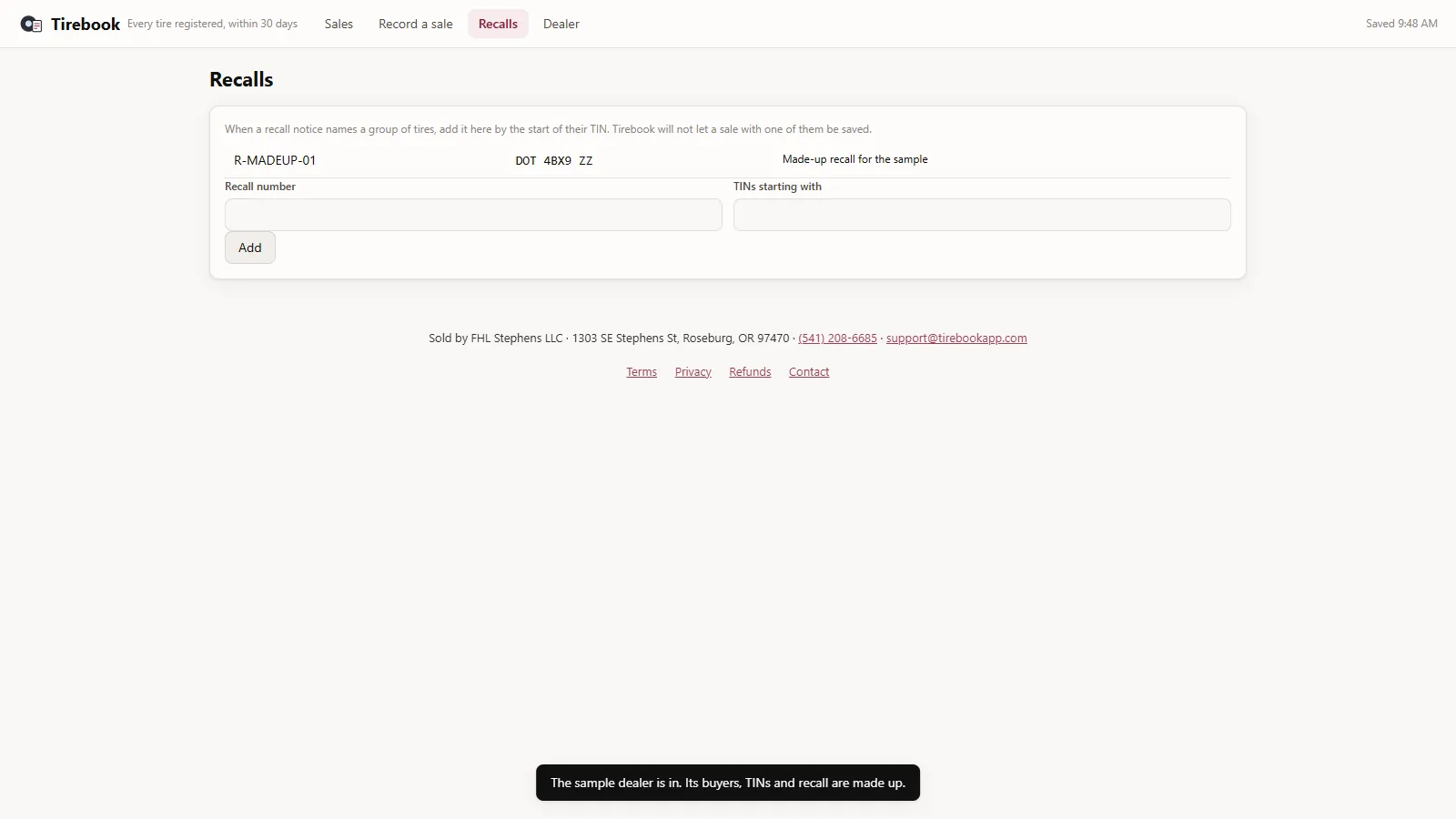
Task: Click the 'Every tire registered' tagline
Action: click(212, 24)
